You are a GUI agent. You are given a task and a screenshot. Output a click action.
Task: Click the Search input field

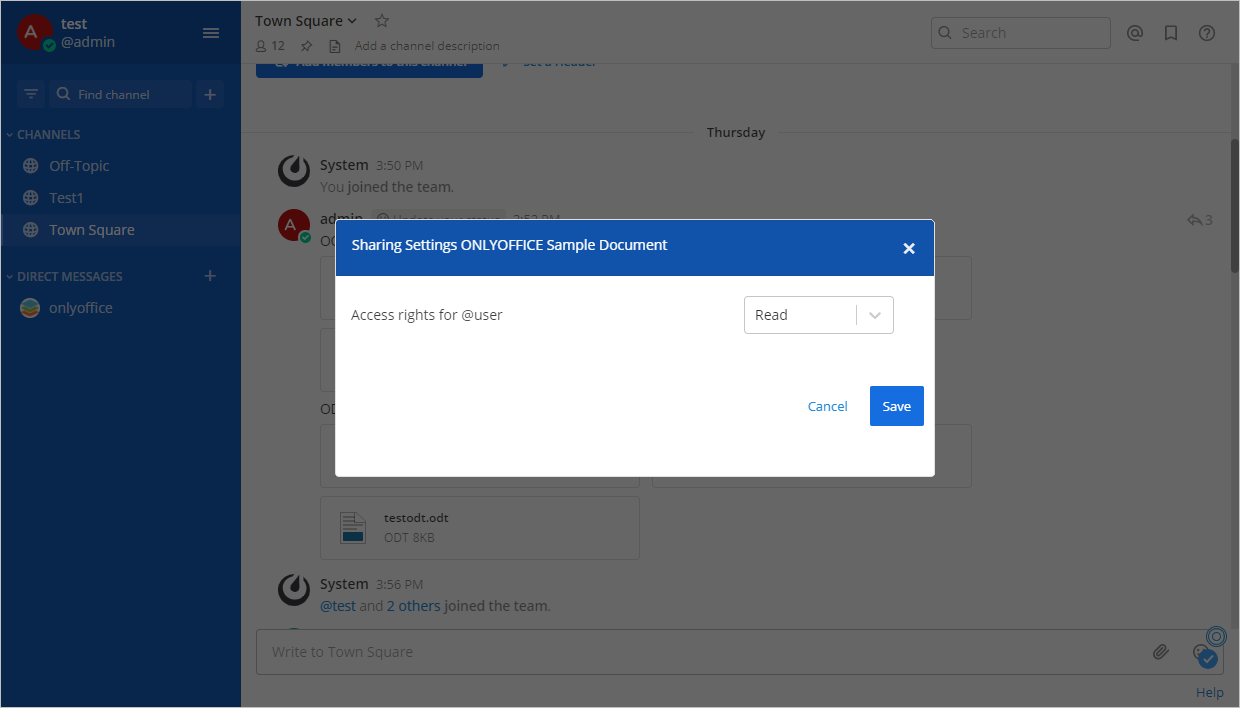coord(1030,33)
